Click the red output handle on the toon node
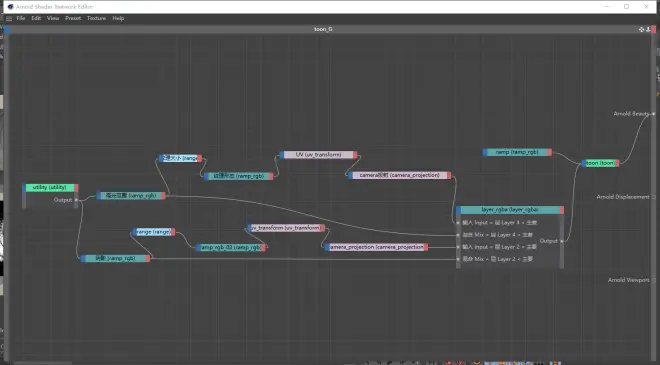The height and width of the screenshot is (365, 660). click(x=617, y=163)
